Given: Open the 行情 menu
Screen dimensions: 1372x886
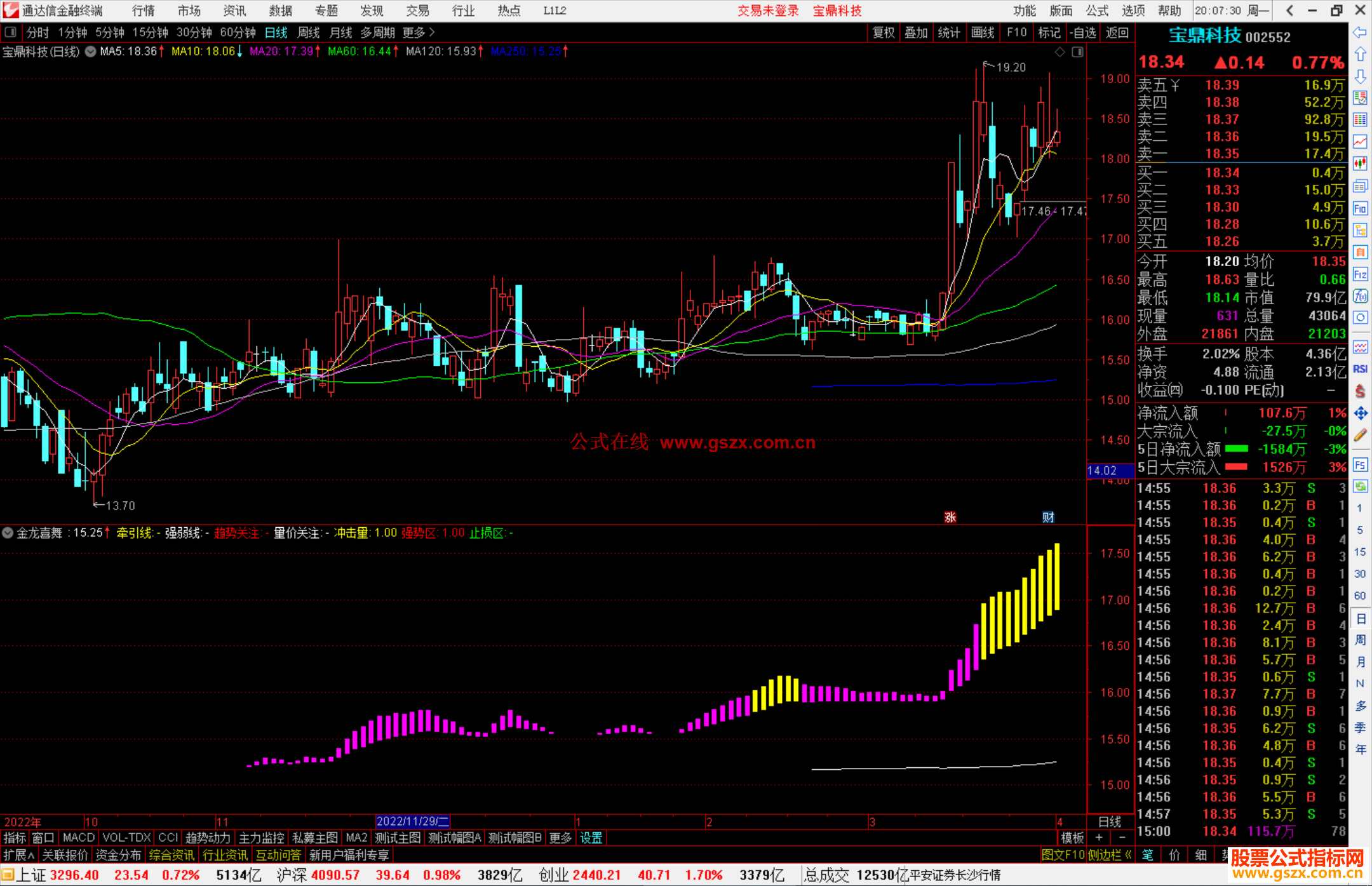Looking at the screenshot, I should [x=144, y=11].
